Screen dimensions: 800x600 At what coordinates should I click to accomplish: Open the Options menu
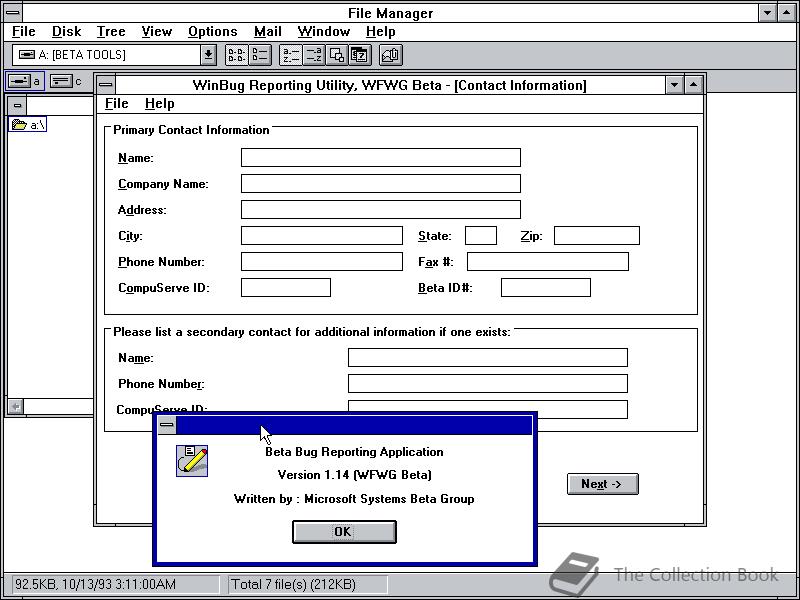[x=212, y=32]
